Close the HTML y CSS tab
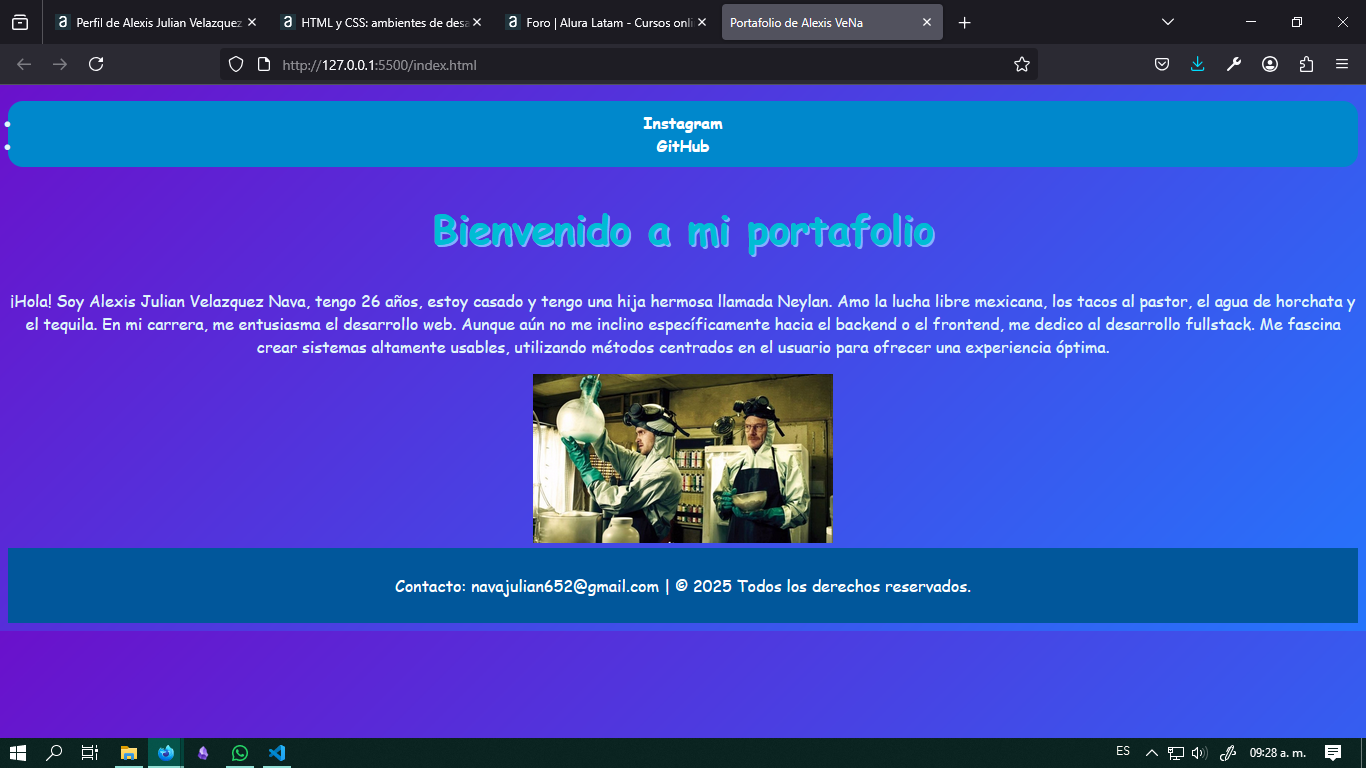Viewport: 1366px width, 768px height. [477, 22]
